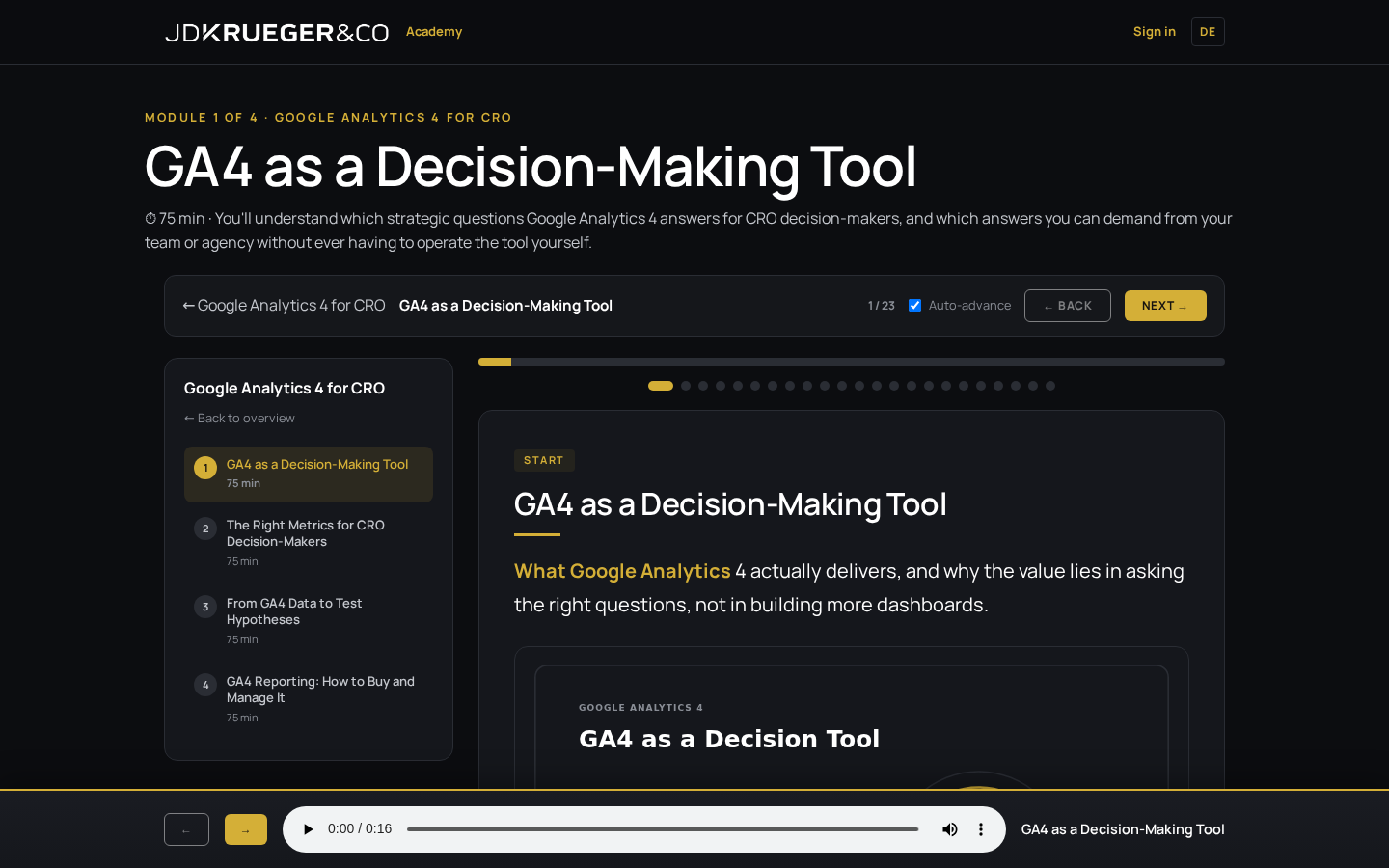This screenshot has width=1389, height=868.
Task: Open module 3 From GA4 Data to Test Hypotheses
Action: tap(309, 621)
